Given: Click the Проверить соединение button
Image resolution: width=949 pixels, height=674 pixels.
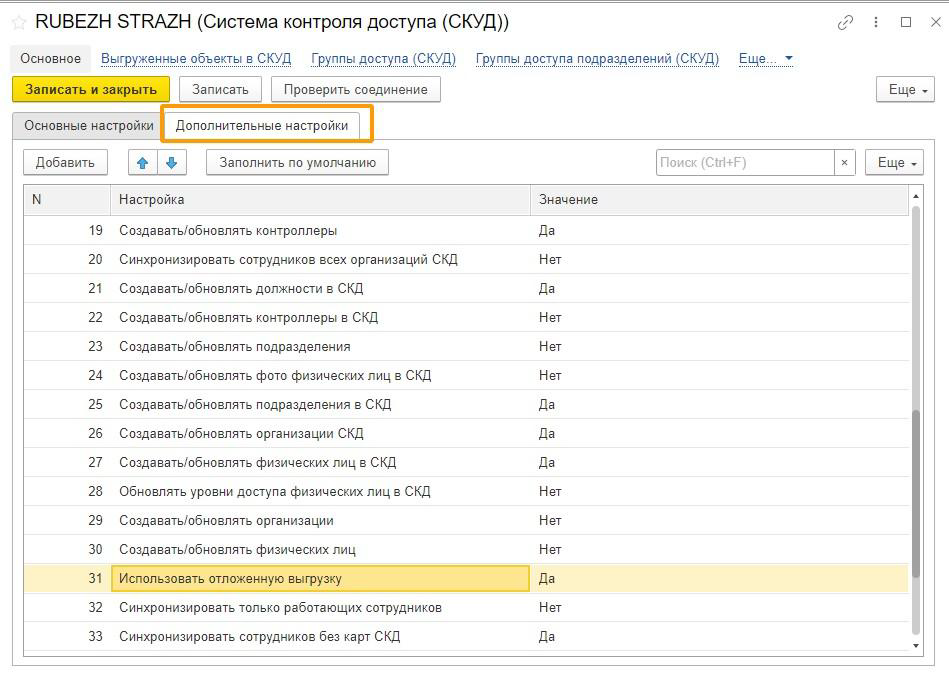Looking at the screenshot, I should tap(355, 89).
